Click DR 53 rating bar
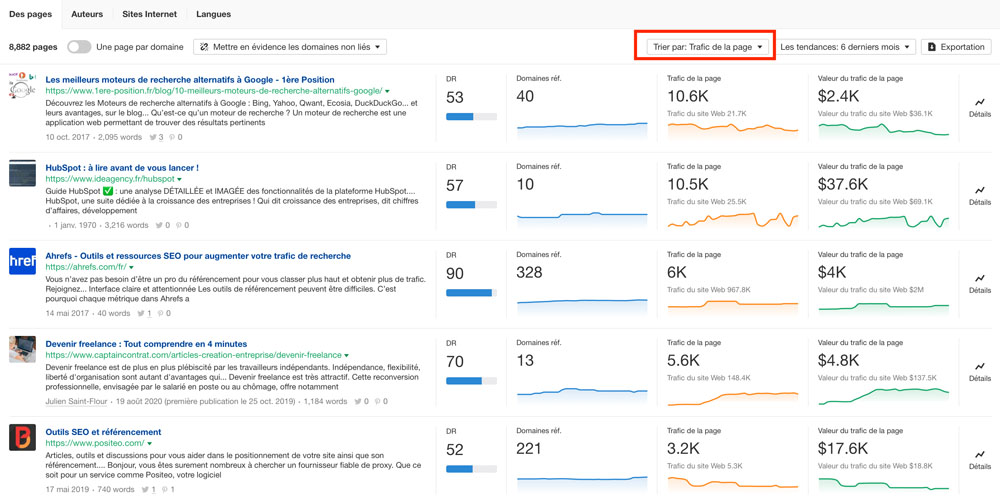Viewport: 1000px width, 503px height. coord(471,117)
